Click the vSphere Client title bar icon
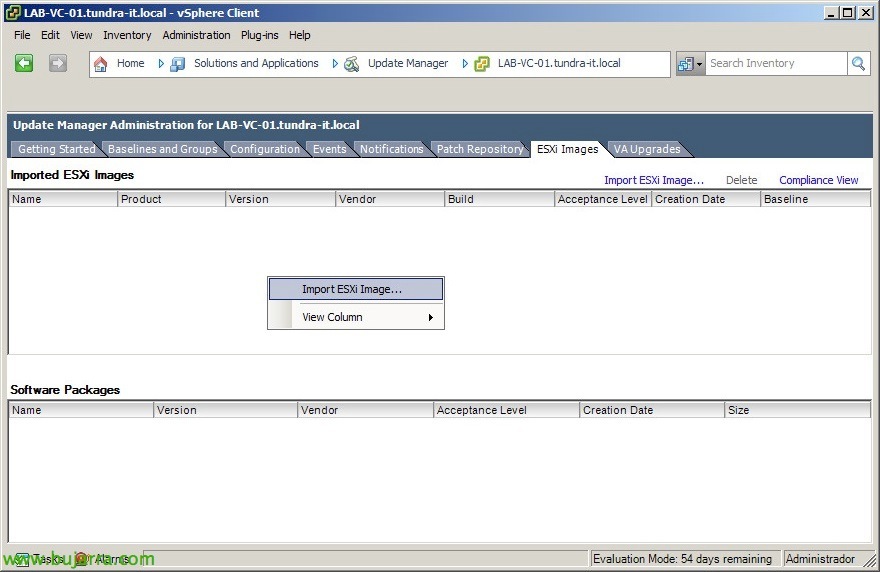Screen dimensions: 880x572 (13, 12)
